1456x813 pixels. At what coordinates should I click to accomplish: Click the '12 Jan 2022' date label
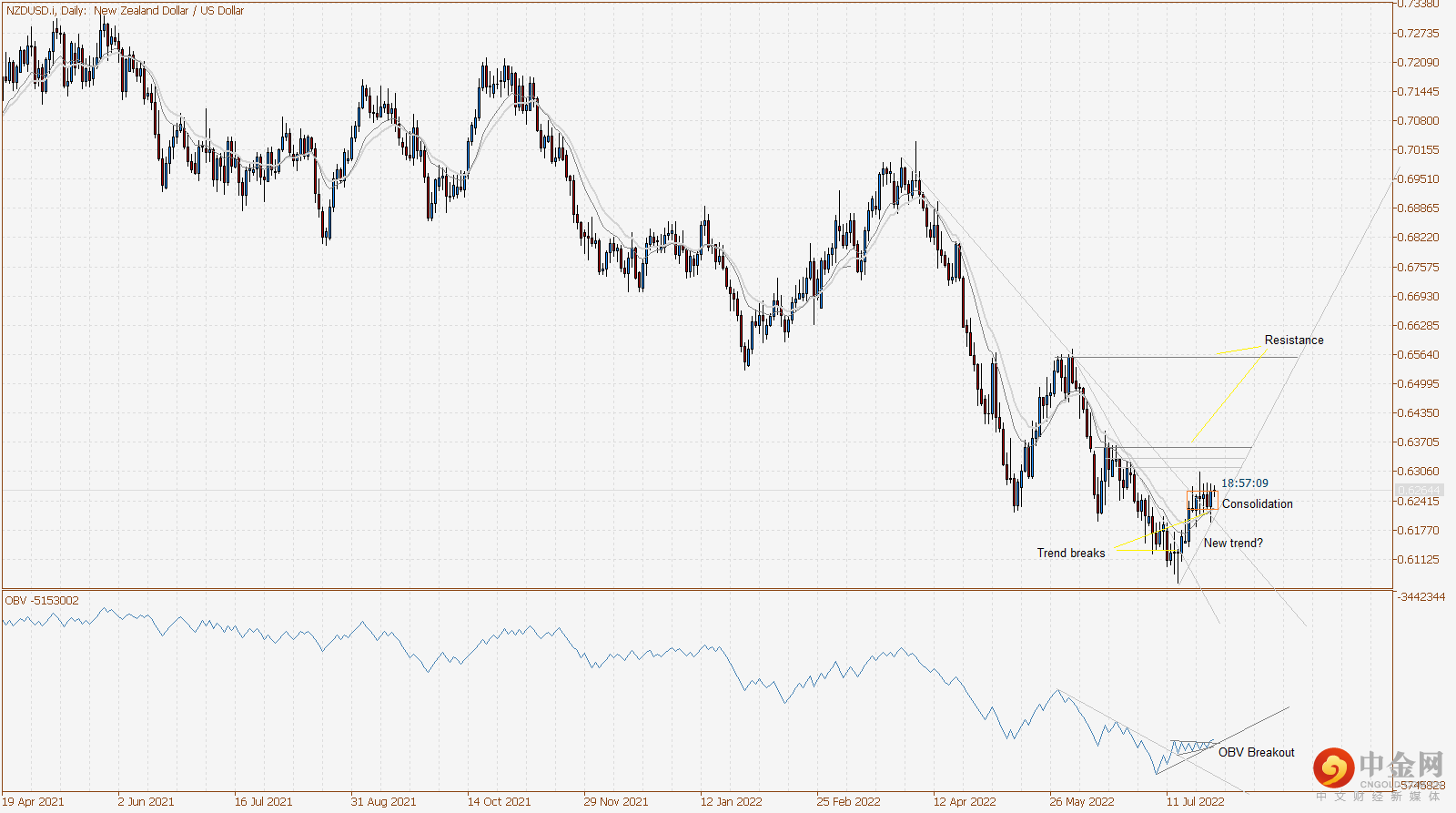click(x=732, y=802)
